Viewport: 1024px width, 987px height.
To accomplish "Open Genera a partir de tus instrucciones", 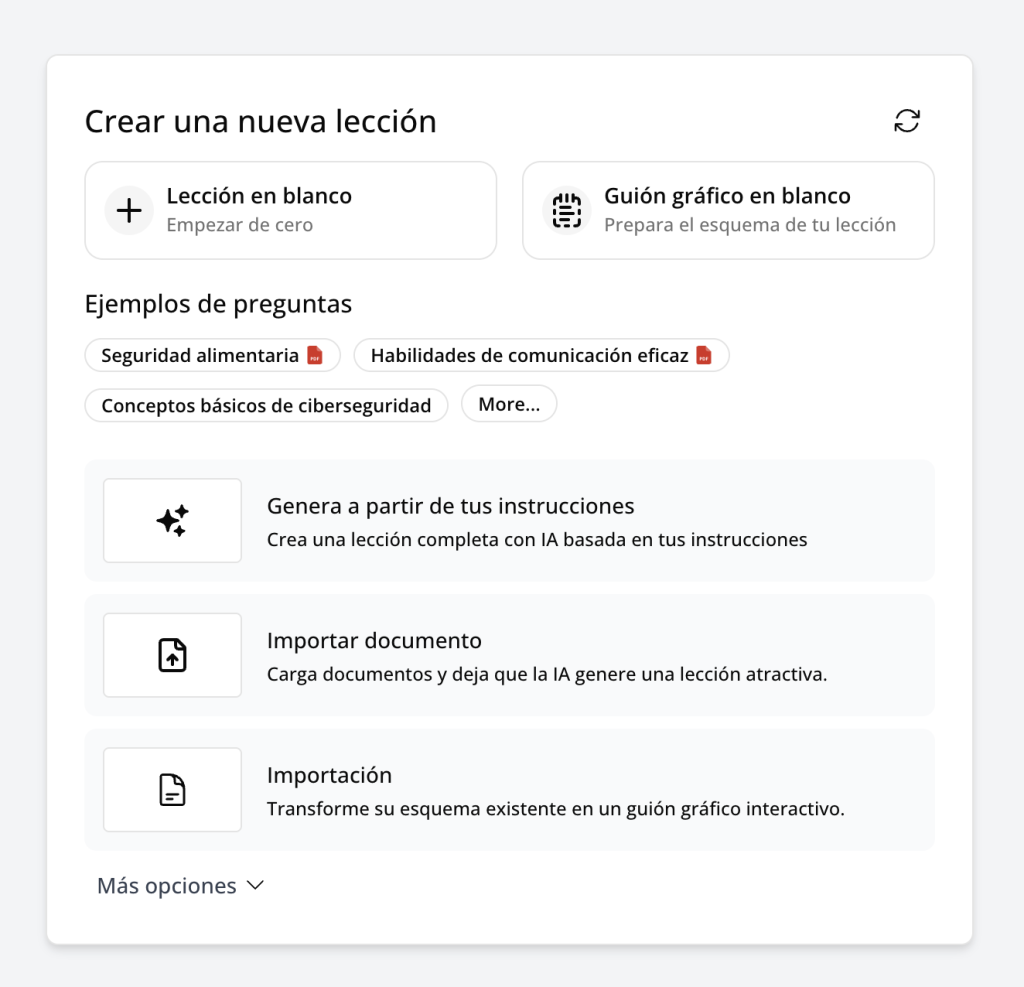I will pos(450,506).
